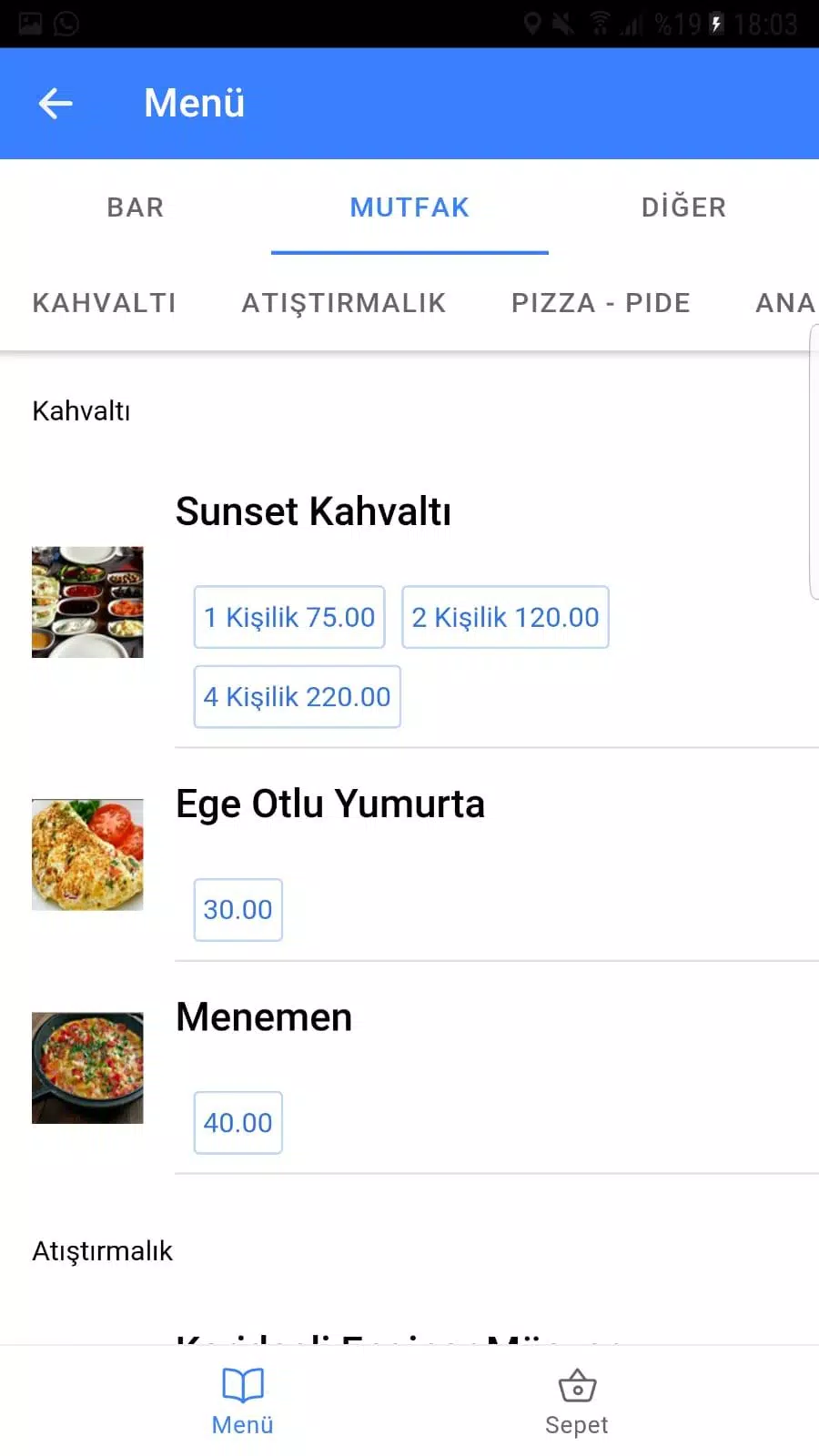Tap the WhatsApp notification icon
Screen dimensions: 819x1456
pos(66,24)
